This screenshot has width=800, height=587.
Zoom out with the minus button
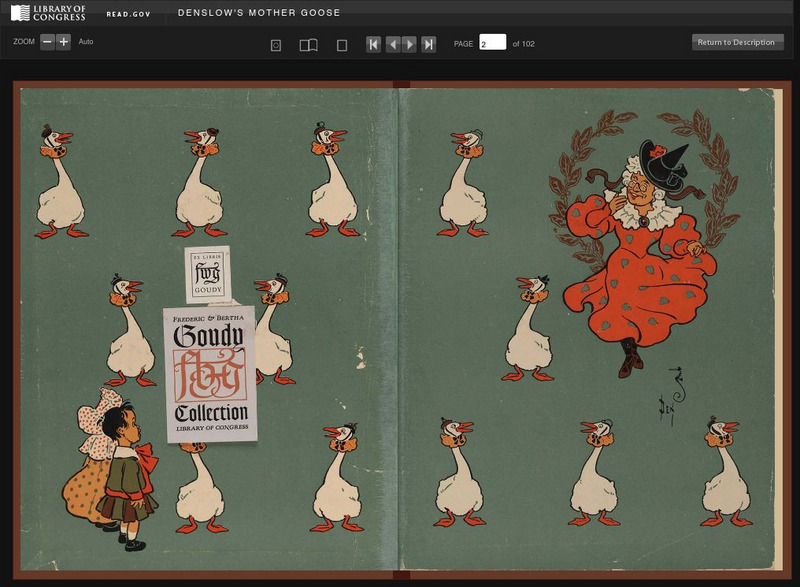47,42
